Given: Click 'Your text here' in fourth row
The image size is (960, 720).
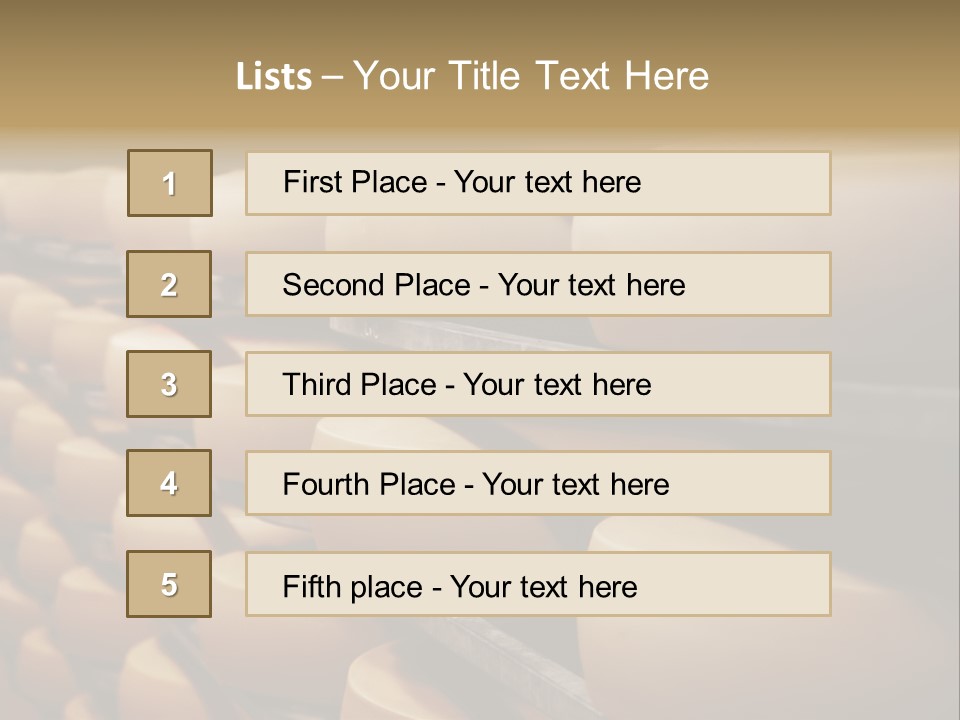Looking at the screenshot, I should 576,484.
